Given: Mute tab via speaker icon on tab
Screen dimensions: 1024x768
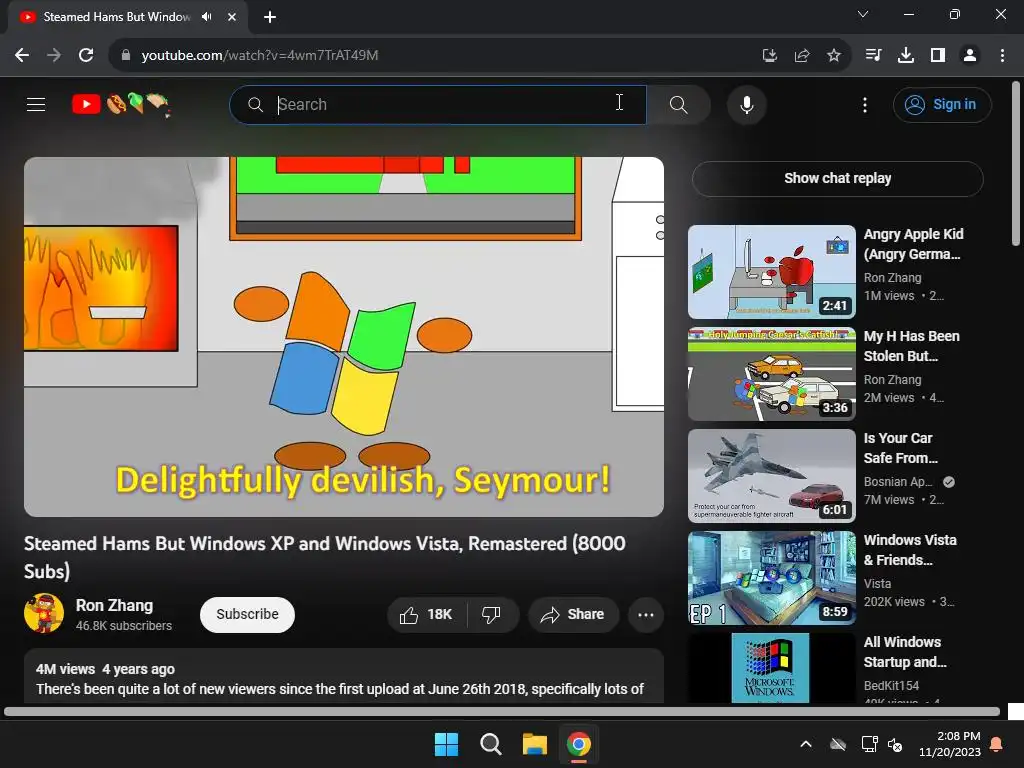Looking at the screenshot, I should tap(207, 17).
